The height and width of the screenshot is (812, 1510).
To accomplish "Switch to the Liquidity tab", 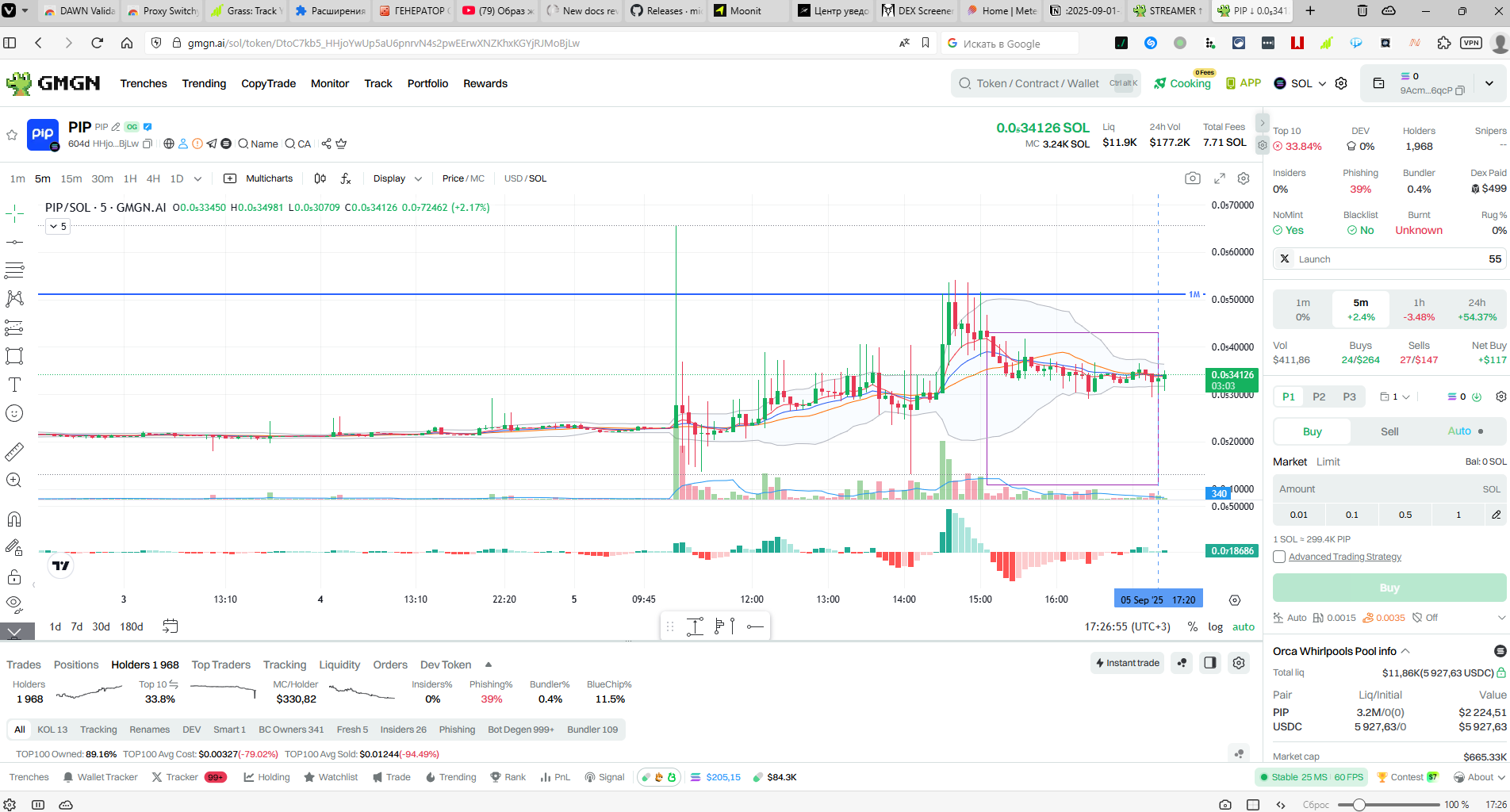I will click(x=339, y=665).
